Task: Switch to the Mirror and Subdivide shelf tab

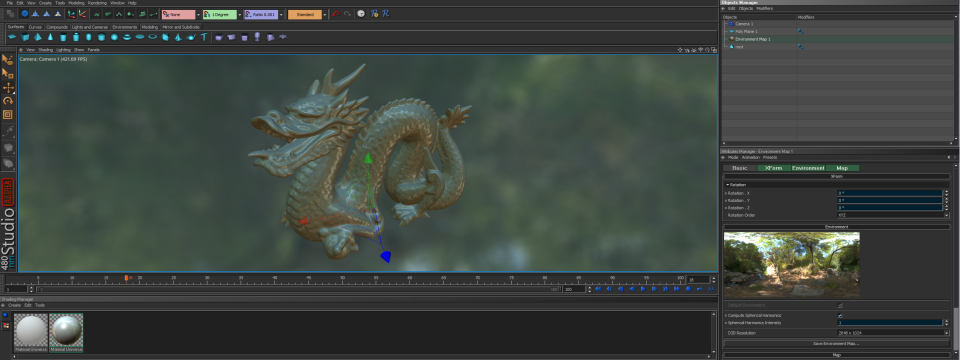Action: pos(181,27)
